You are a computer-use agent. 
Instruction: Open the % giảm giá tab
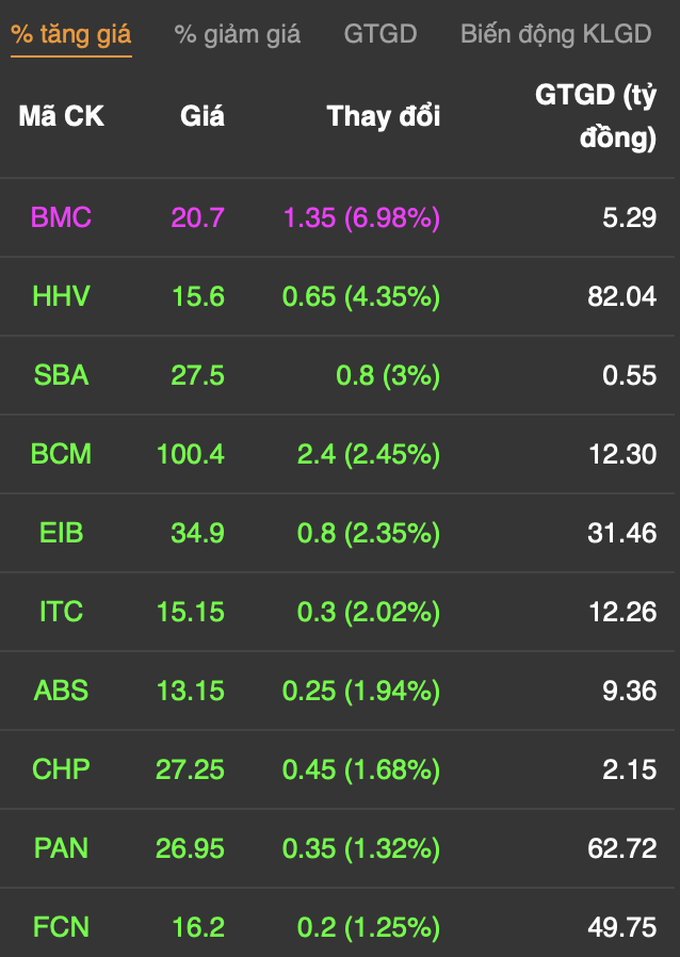(237, 35)
